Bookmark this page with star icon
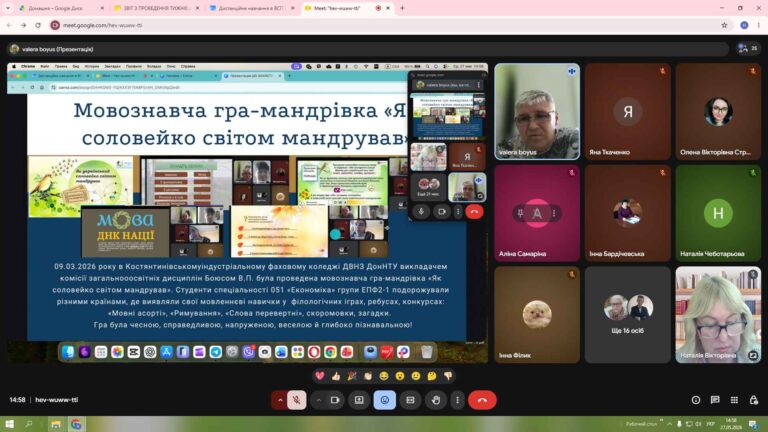Viewport: 768px width, 432px height. (724, 25)
